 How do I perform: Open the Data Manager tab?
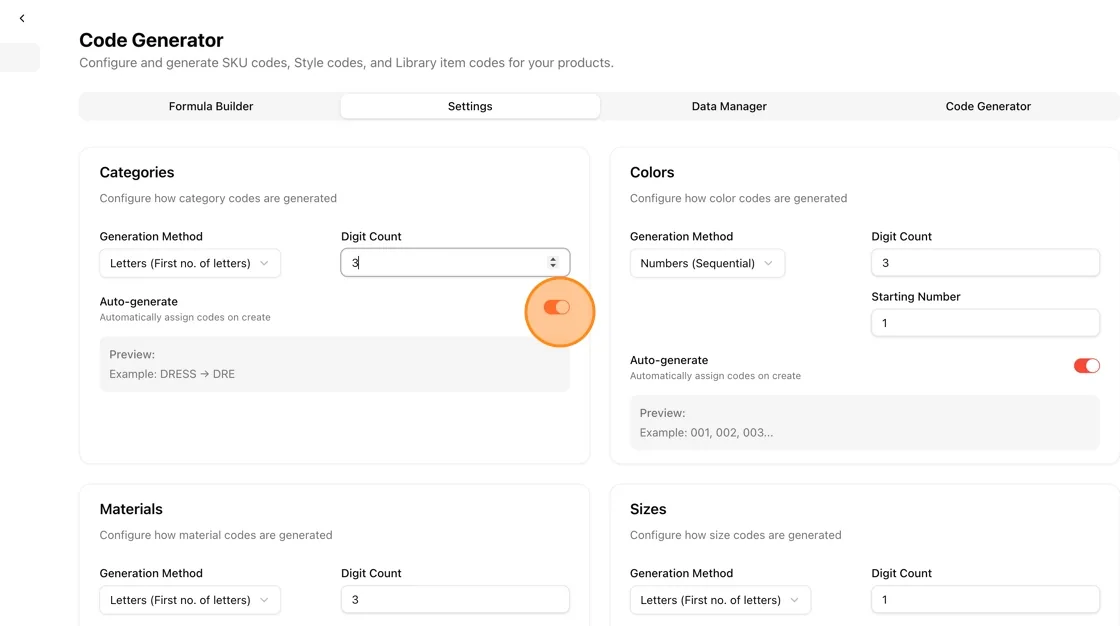[x=729, y=106]
